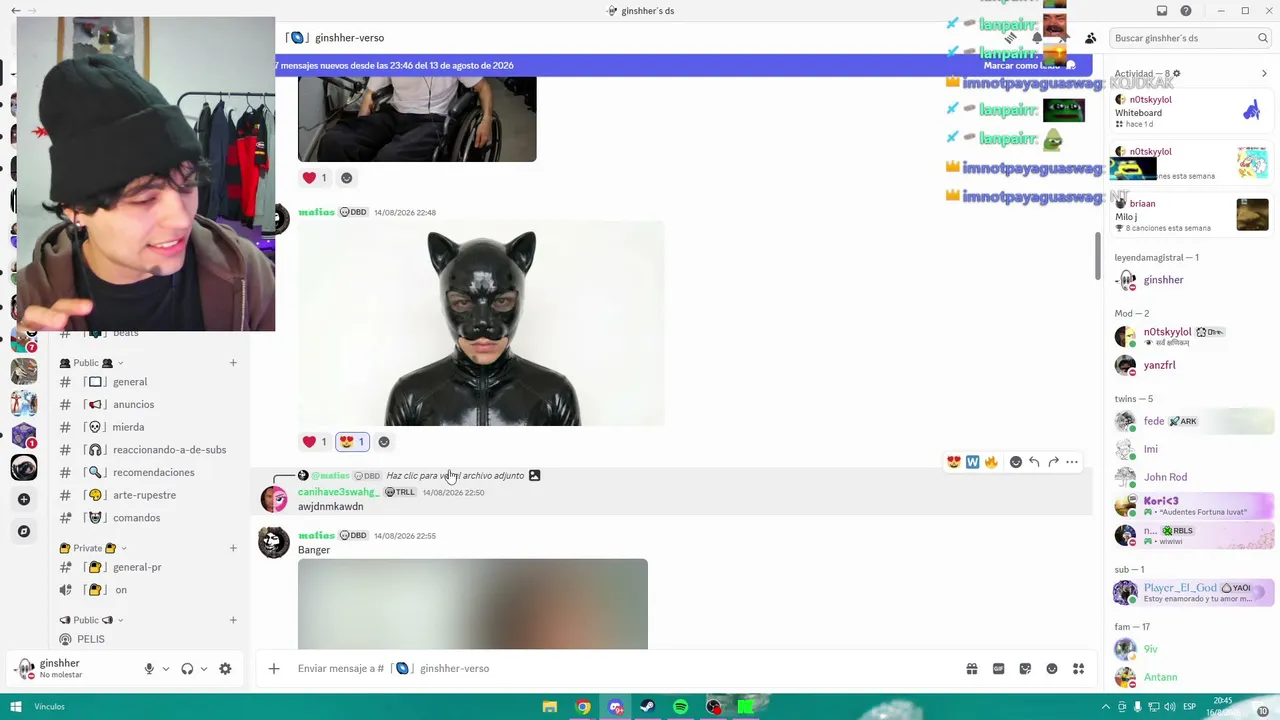Open the cat mask image attachment
Viewport: 1280px width, 720px height.
pyautogui.click(x=481, y=324)
